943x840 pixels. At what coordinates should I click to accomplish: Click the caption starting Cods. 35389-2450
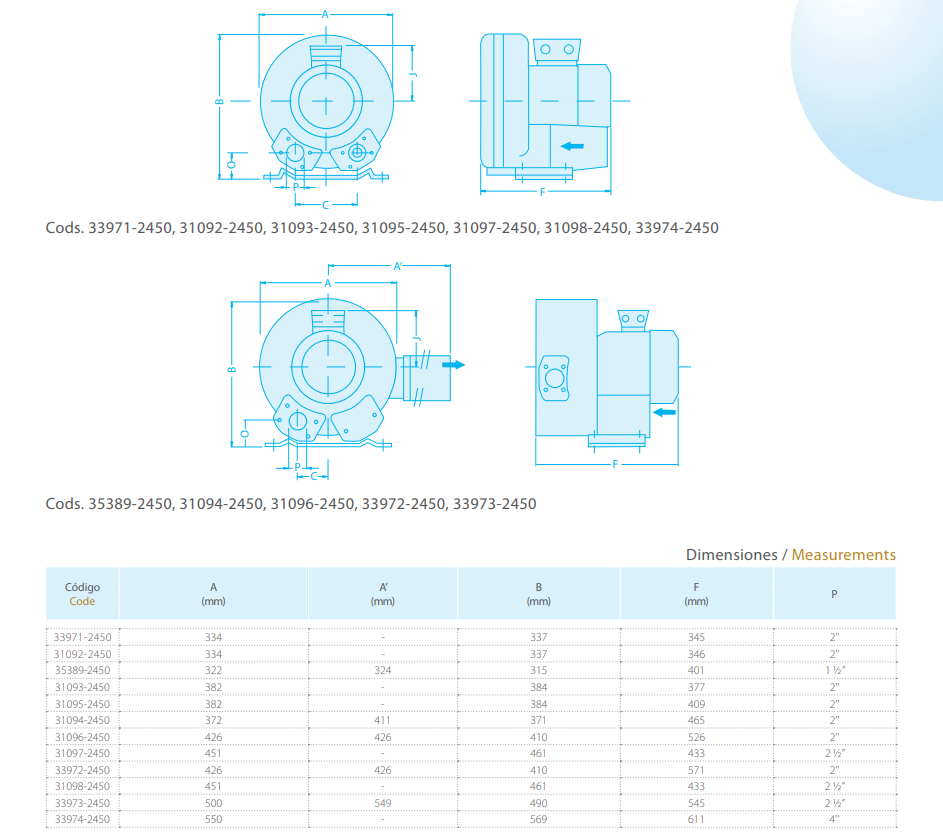[x=291, y=504]
